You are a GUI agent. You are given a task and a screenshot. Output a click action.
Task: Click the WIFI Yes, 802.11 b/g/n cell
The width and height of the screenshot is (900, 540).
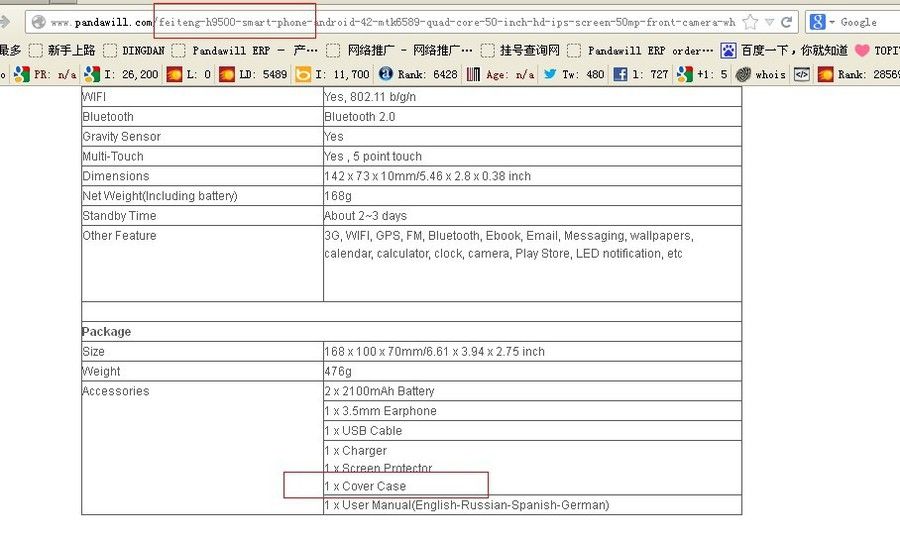tap(532, 97)
